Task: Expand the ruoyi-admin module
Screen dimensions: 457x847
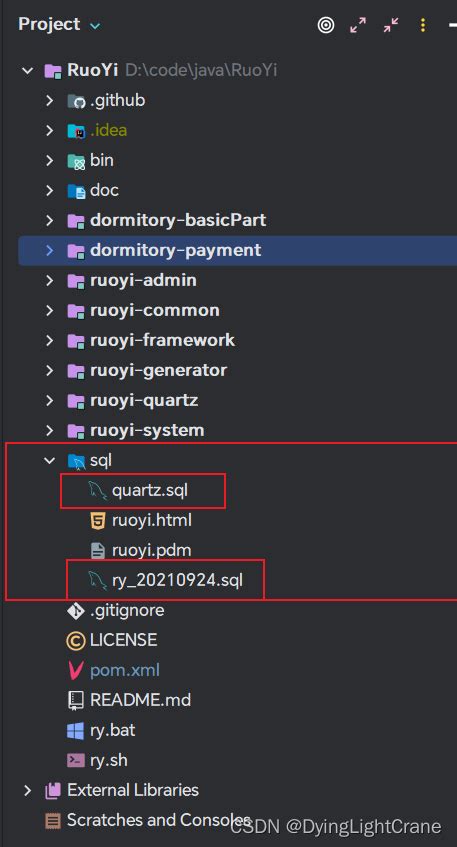Action: [50, 280]
